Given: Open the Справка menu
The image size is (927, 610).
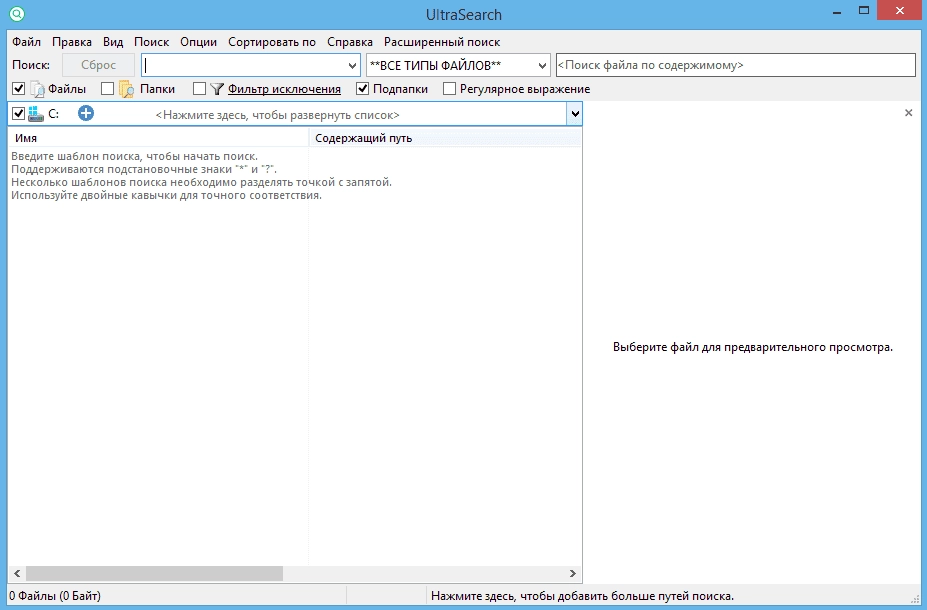Looking at the screenshot, I should (x=350, y=42).
